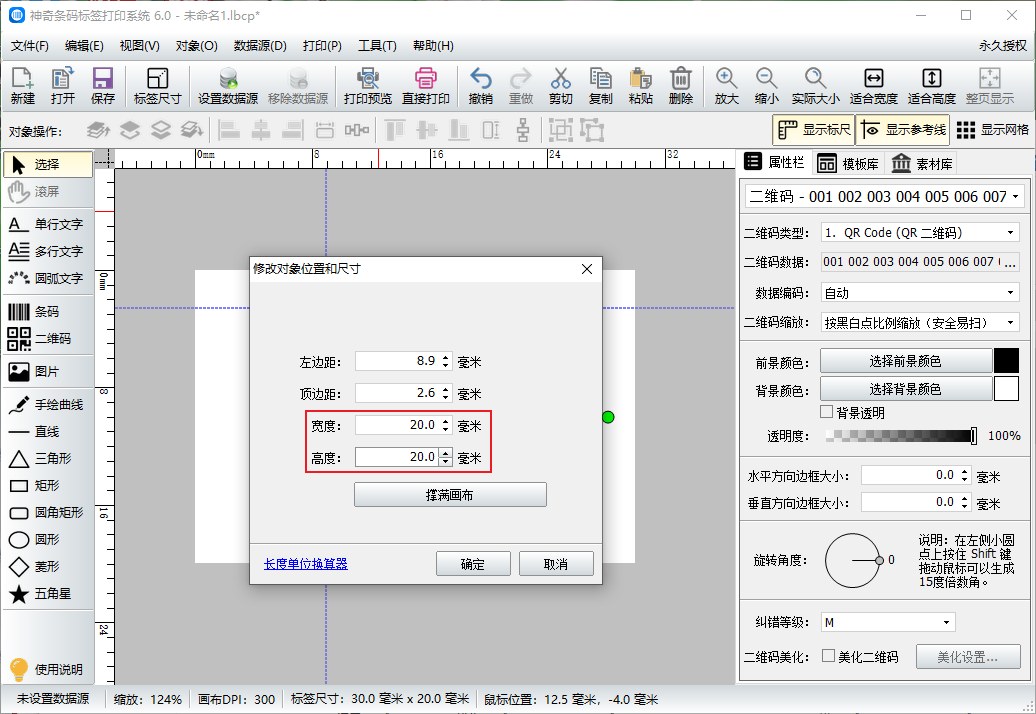The width and height of the screenshot is (1036, 714).
Task: Click 取消 in the dialog
Action: [556, 564]
